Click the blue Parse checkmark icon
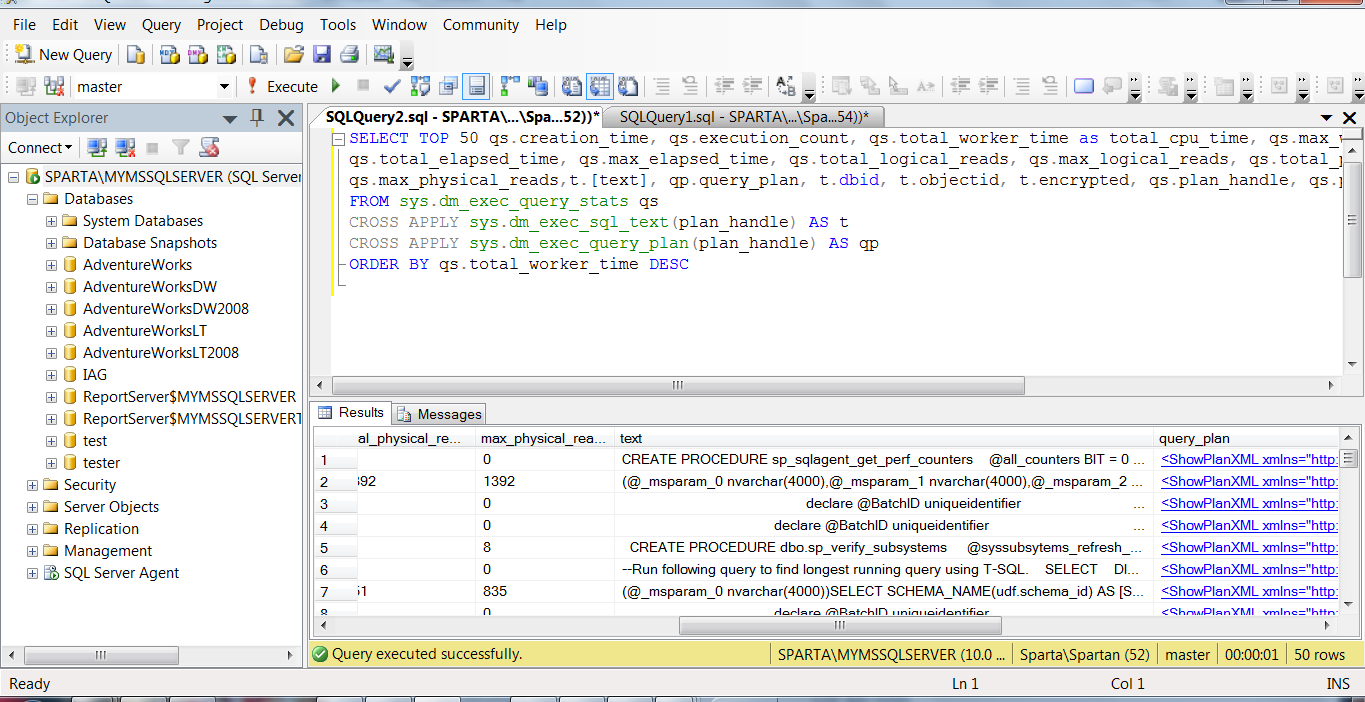 (392, 87)
